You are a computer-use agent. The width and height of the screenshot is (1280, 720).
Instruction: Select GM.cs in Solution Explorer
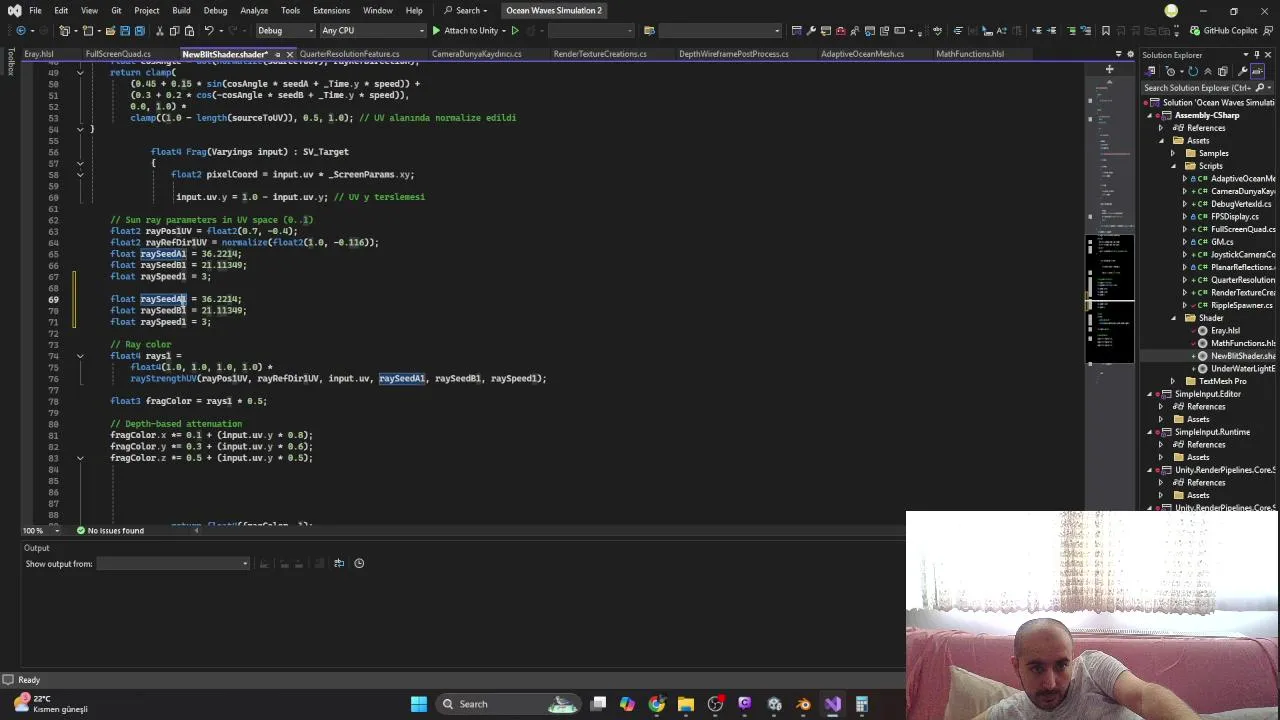point(1222,242)
